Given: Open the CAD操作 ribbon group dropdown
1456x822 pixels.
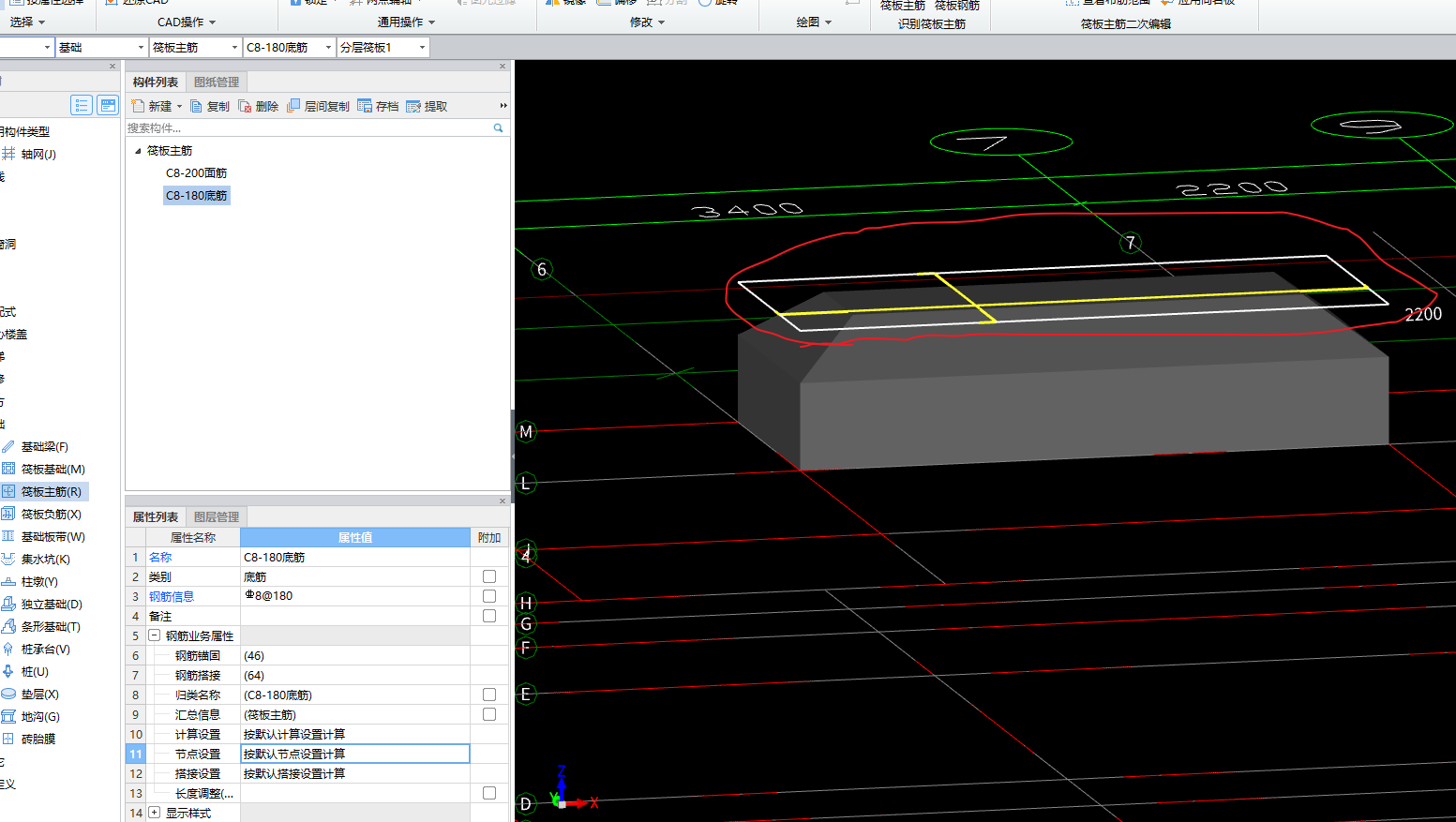Looking at the screenshot, I should (x=187, y=22).
